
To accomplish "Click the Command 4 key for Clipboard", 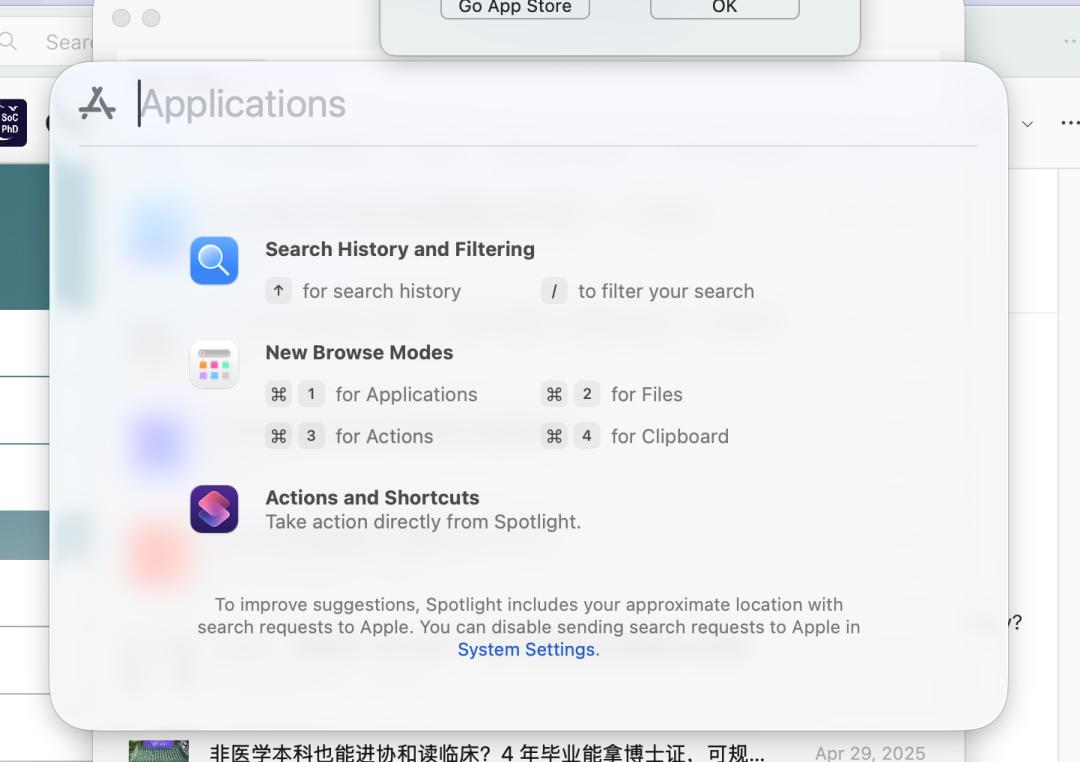I will click(x=570, y=436).
